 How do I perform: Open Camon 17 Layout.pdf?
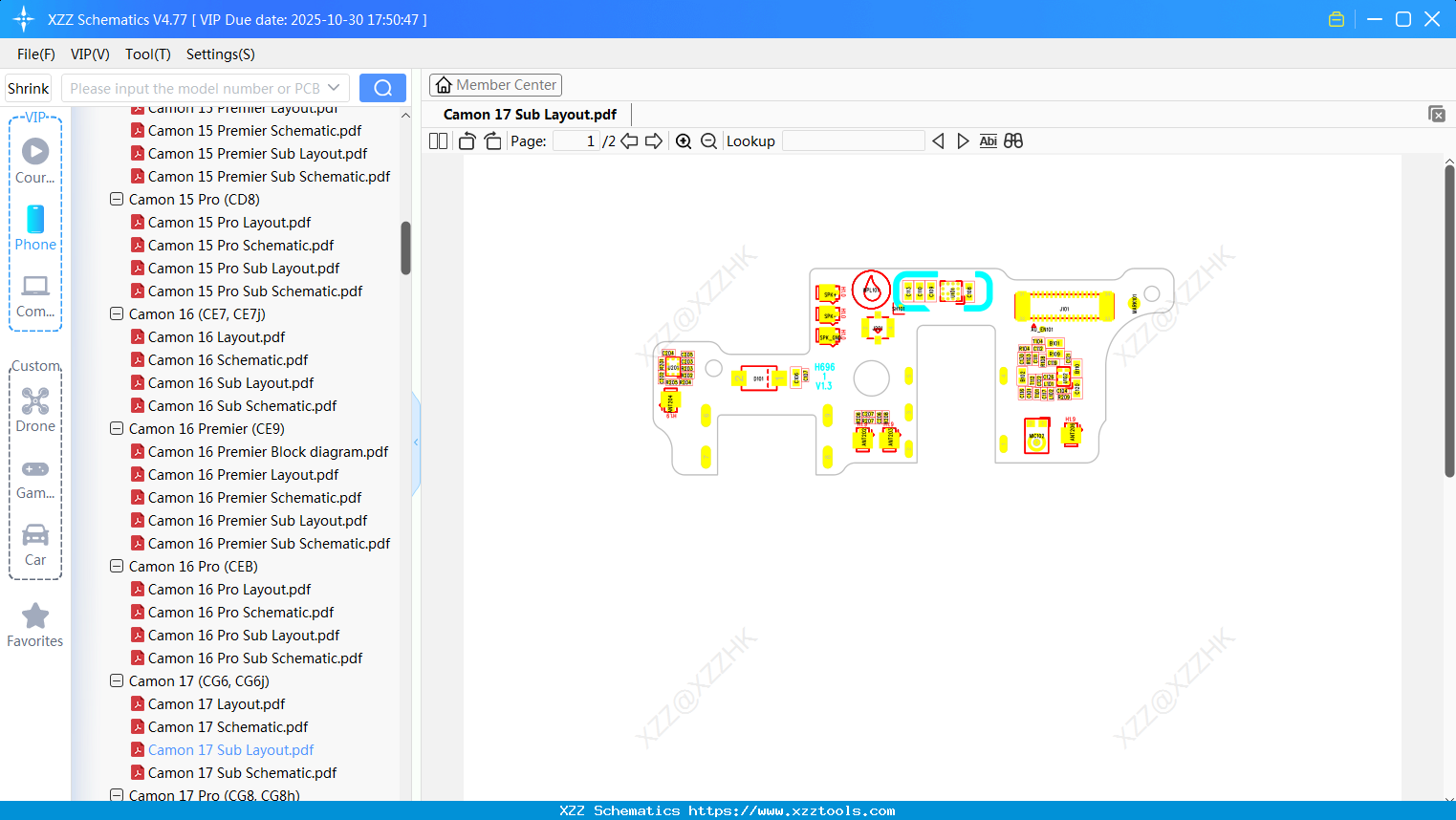point(217,704)
